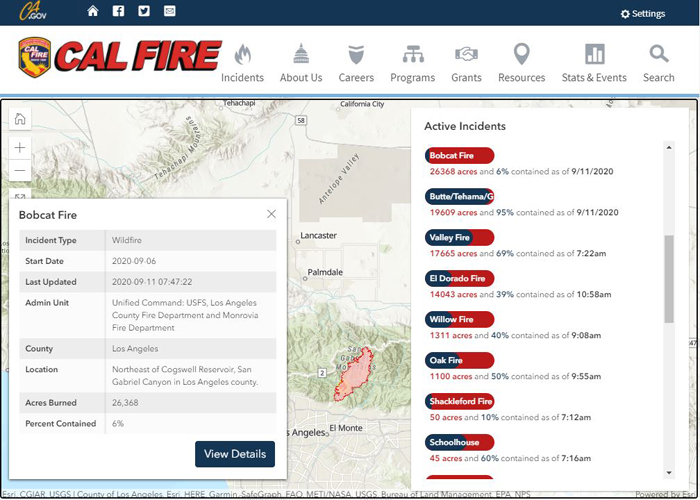
Task: Open the Grants menu
Action: [x=467, y=63]
